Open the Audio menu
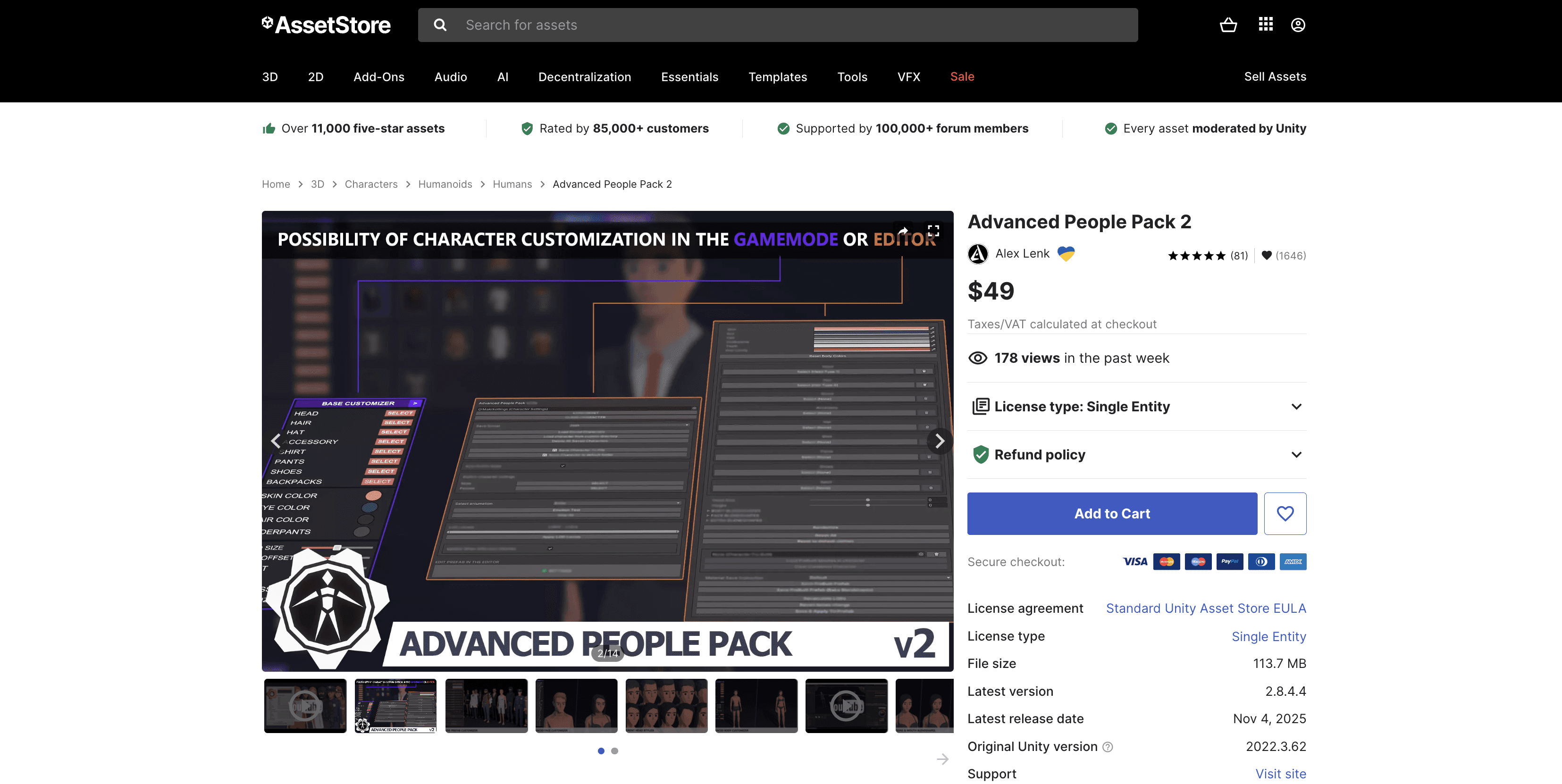1562x784 pixels. point(451,76)
